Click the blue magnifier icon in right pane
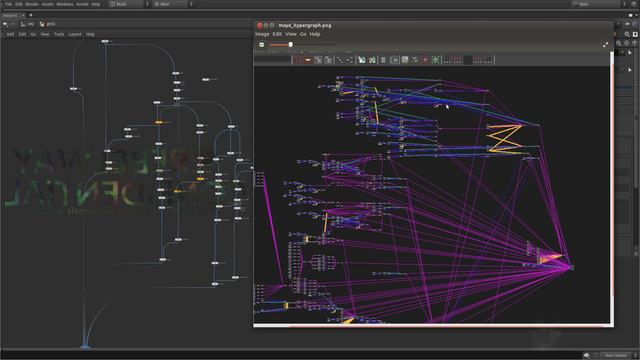This screenshot has width=640, height=360. [619, 43]
